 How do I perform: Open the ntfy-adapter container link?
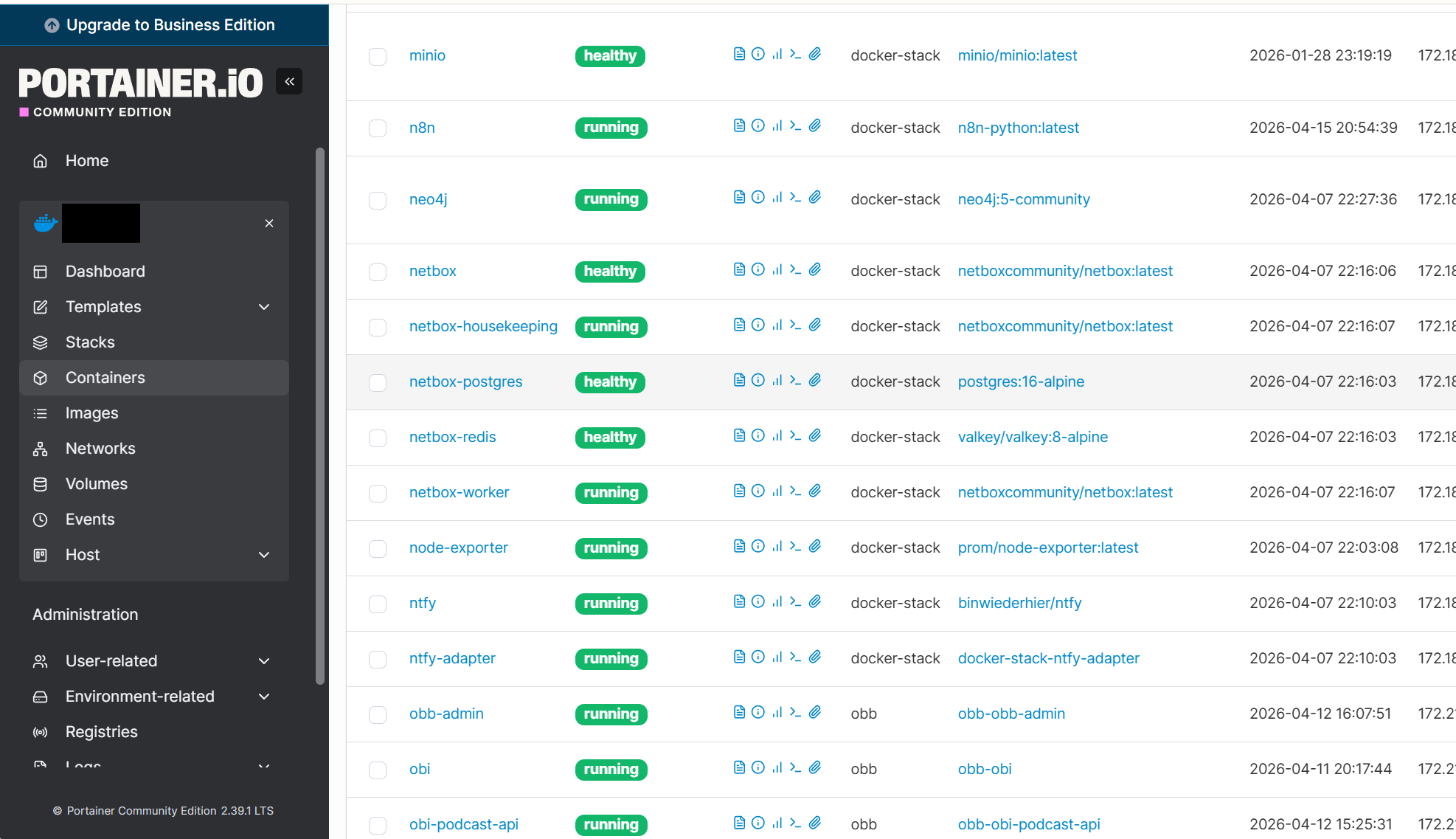(x=452, y=658)
